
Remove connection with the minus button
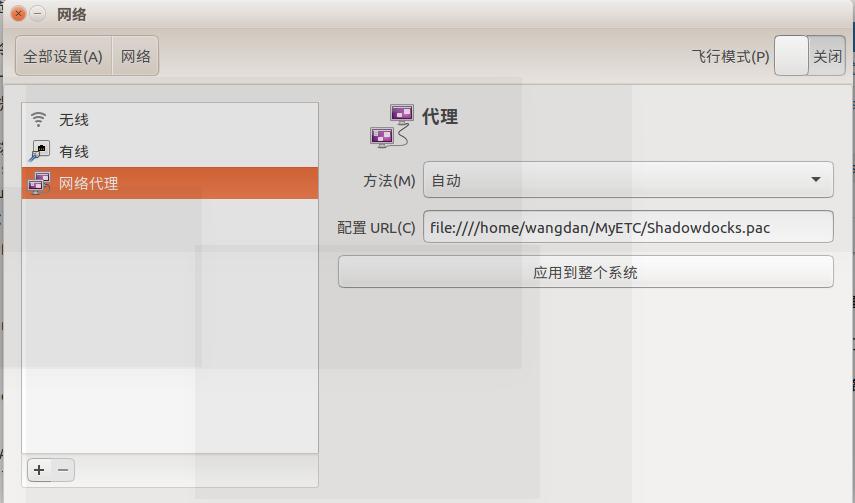[63, 470]
